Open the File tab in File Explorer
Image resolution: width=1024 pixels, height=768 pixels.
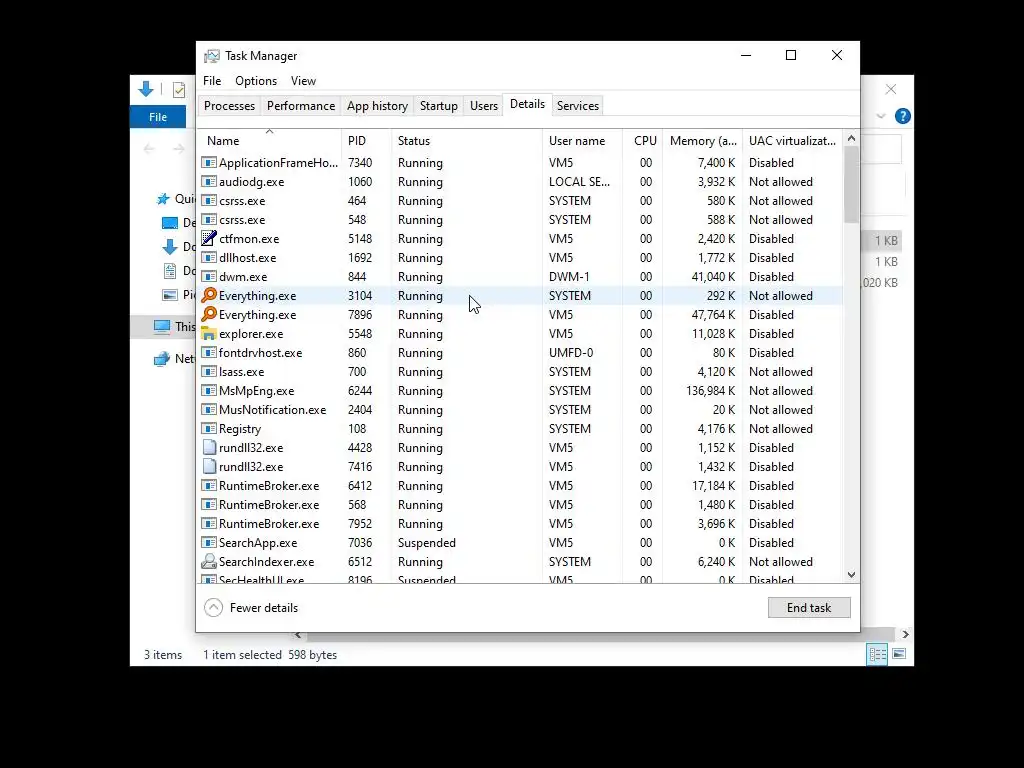pos(158,117)
